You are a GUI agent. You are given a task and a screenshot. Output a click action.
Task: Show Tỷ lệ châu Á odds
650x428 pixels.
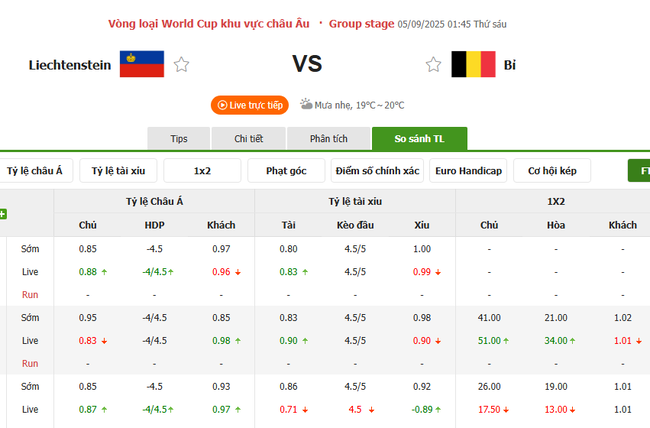(x=34, y=171)
